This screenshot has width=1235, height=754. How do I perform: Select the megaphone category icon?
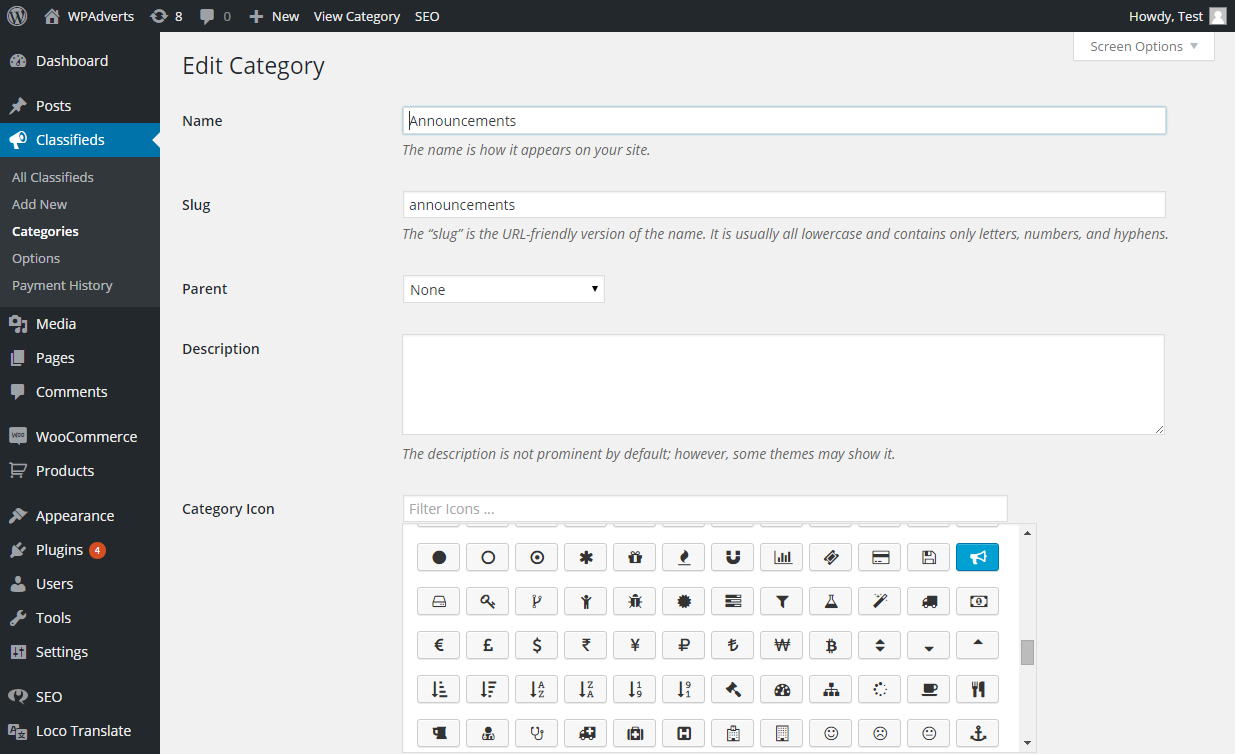coord(977,557)
